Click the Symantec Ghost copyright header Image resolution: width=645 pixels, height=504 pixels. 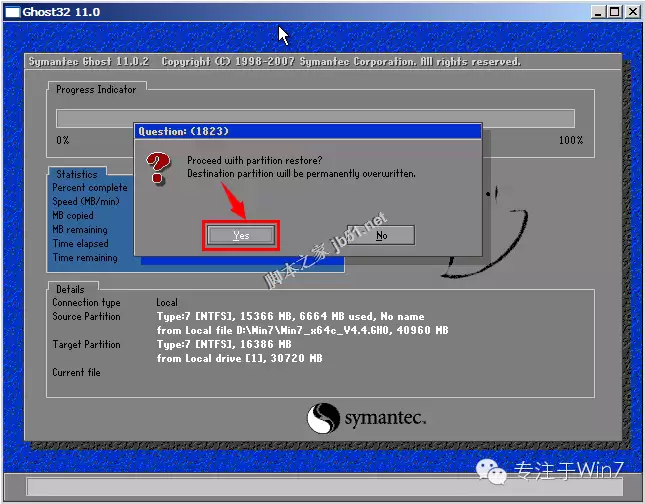click(x=274, y=62)
